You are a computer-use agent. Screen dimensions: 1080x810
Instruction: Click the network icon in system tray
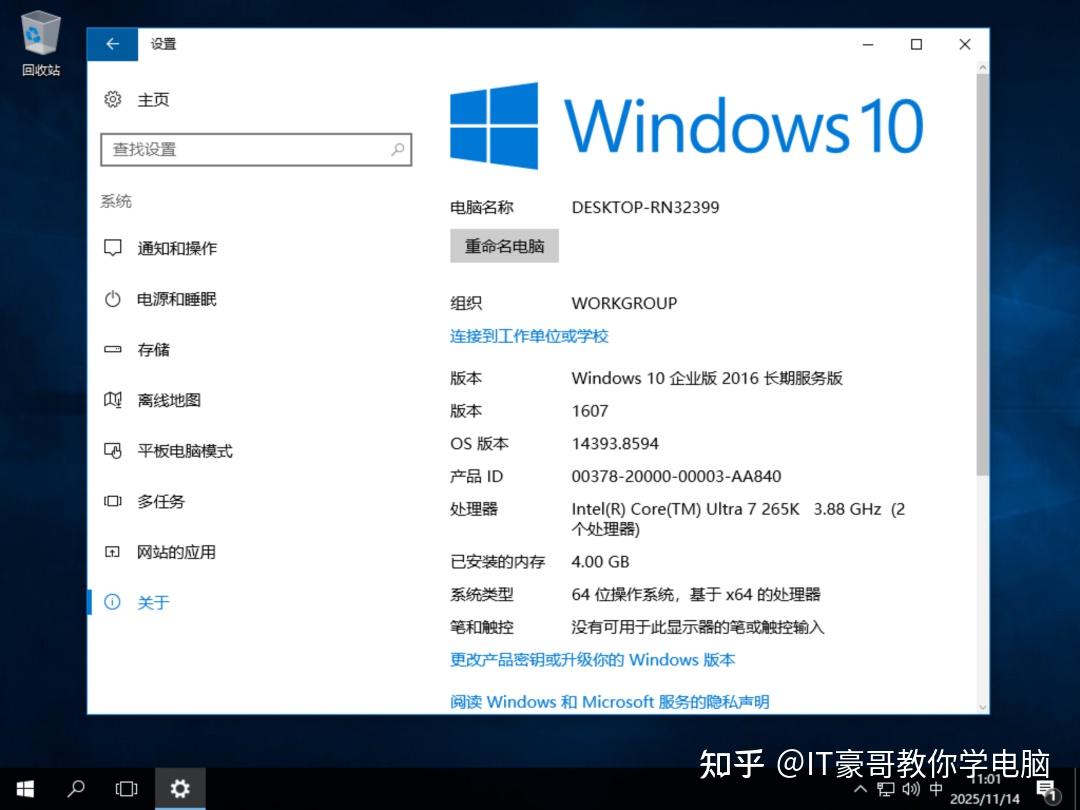885,789
